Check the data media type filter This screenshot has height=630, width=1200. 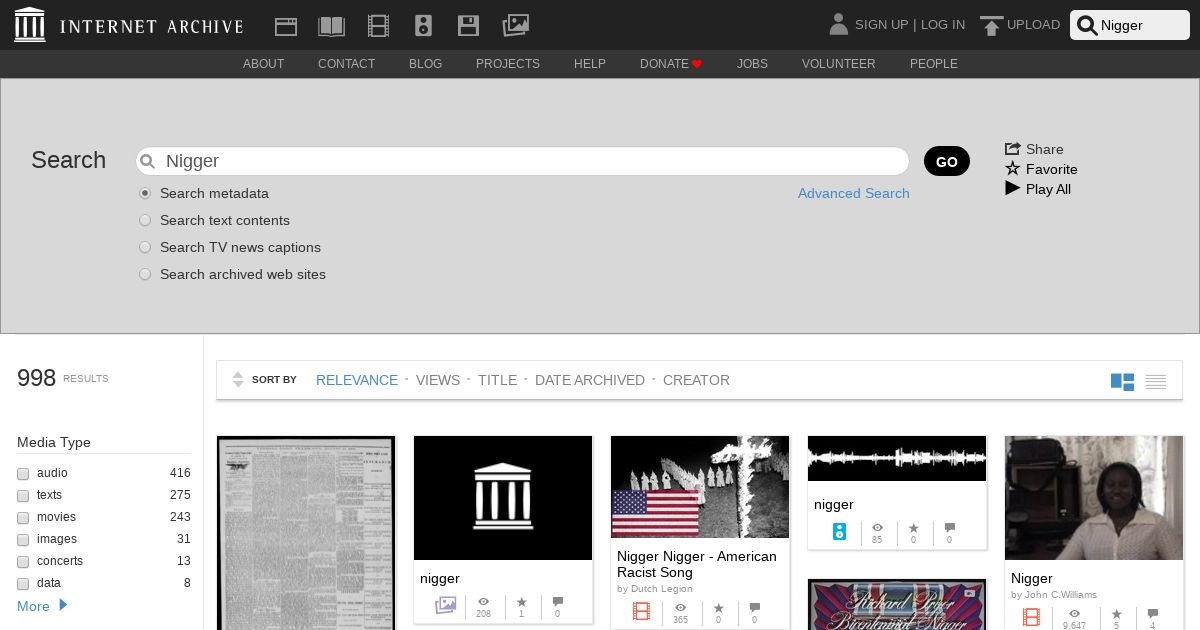[23, 584]
